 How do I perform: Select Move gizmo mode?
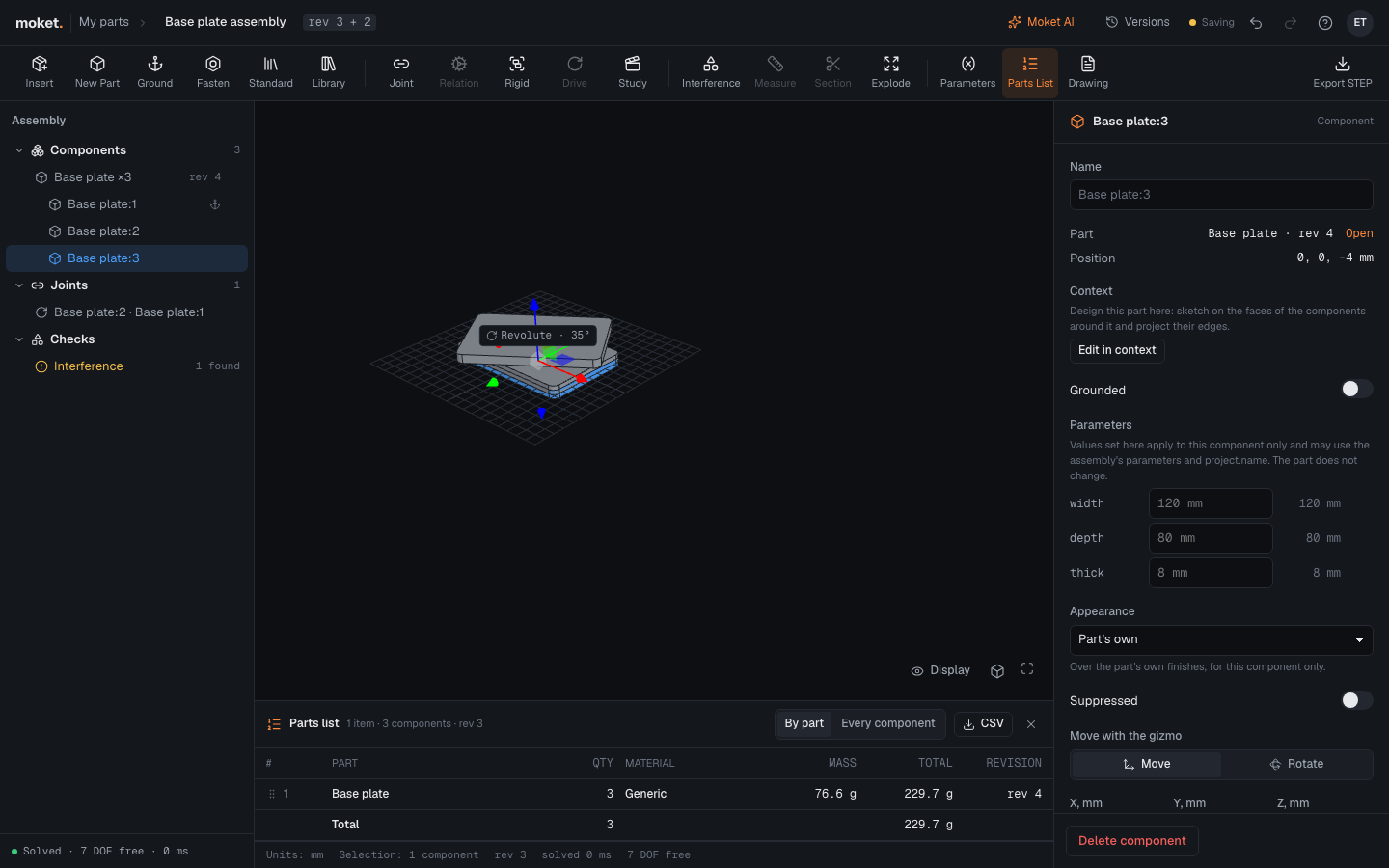click(x=1147, y=764)
